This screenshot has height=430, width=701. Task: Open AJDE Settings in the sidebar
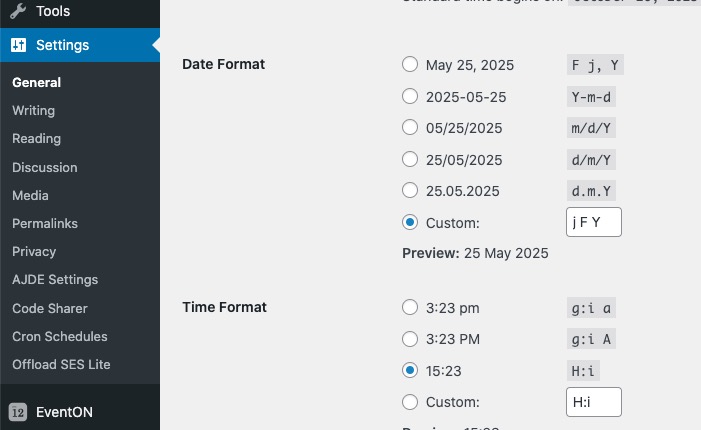[x=55, y=280]
